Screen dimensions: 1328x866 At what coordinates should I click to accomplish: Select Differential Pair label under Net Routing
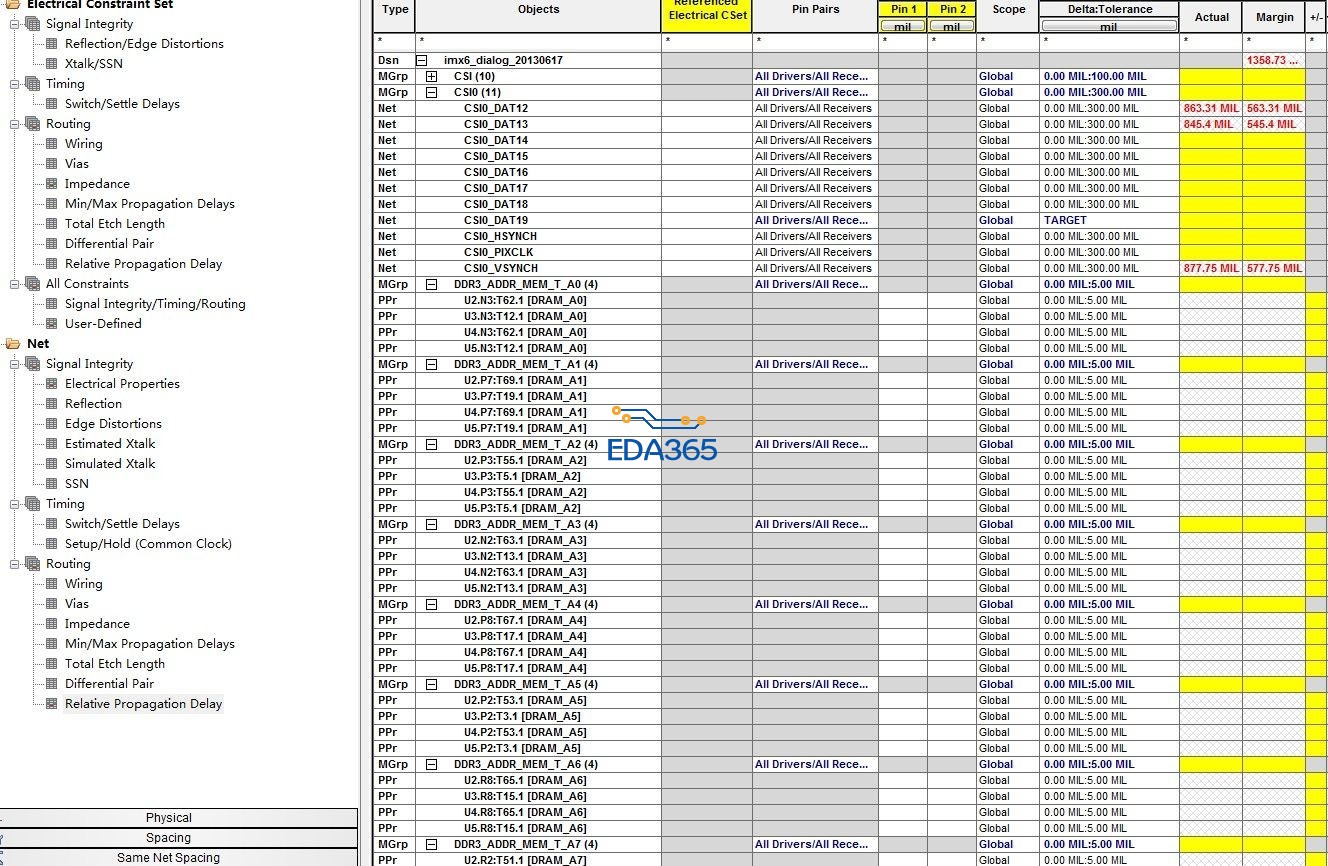coord(110,684)
